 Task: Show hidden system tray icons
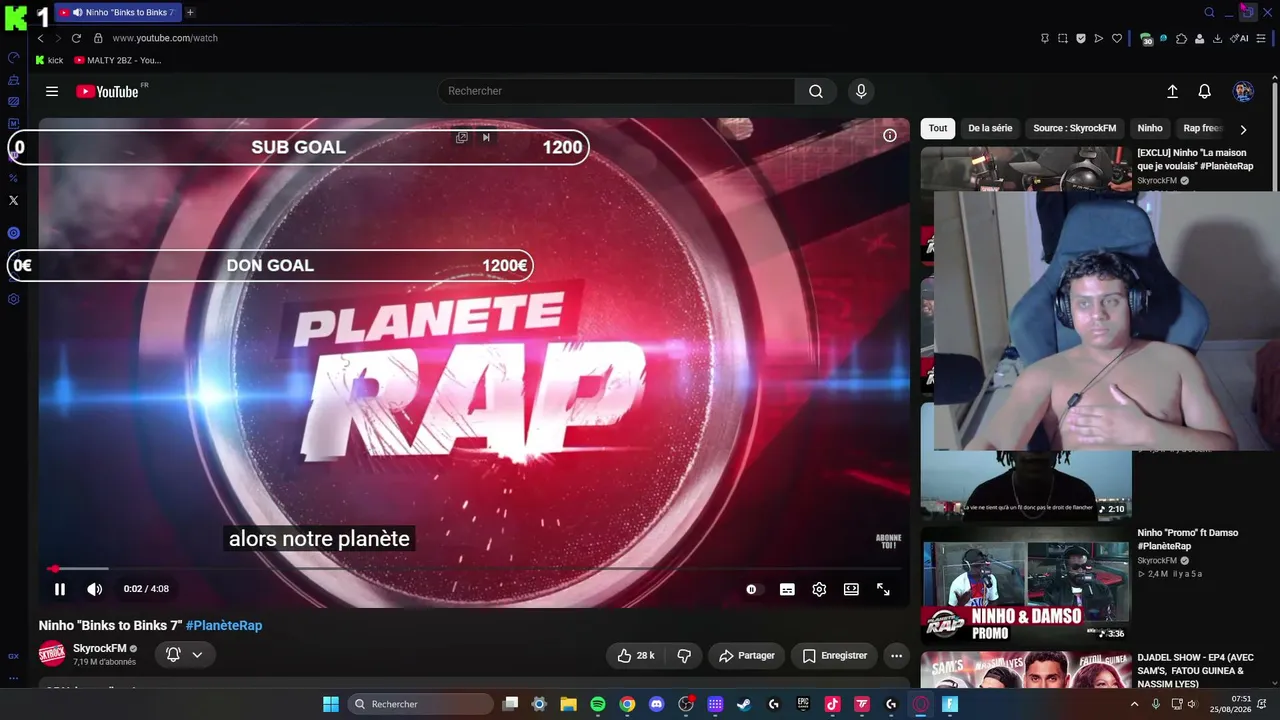(x=1134, y=704)
